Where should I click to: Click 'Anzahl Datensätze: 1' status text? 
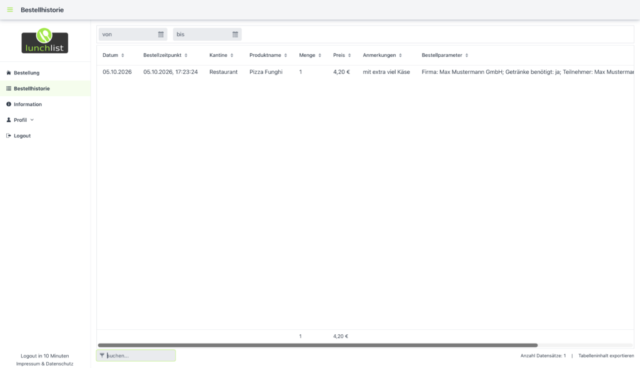[543, 356]
